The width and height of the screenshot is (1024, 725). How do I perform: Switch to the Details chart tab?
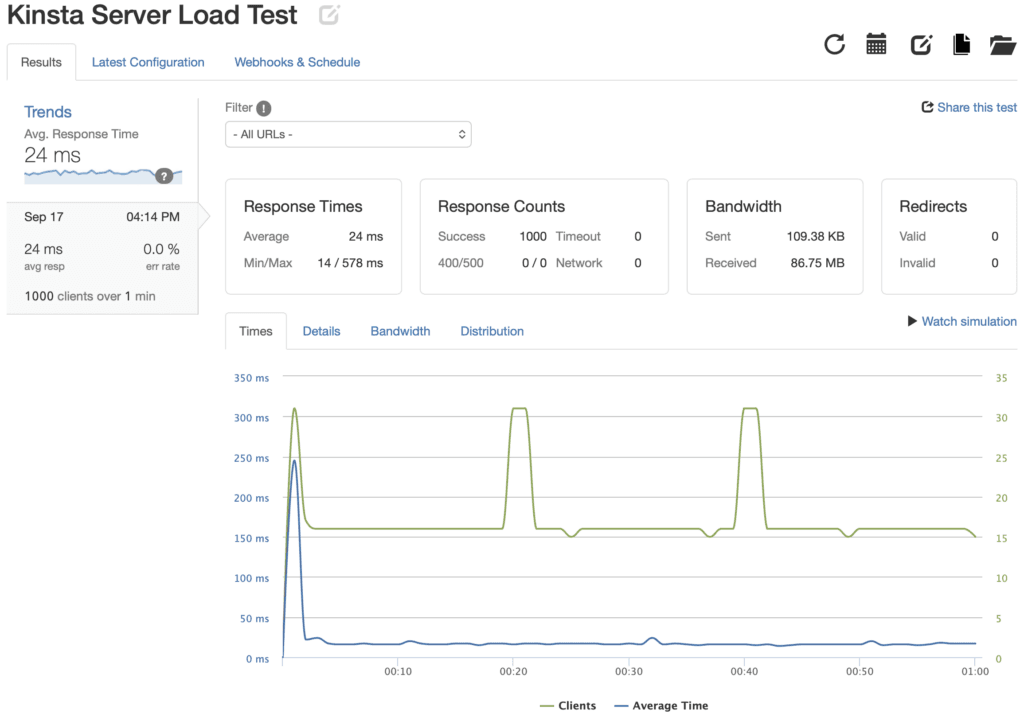tap(321, 331)
